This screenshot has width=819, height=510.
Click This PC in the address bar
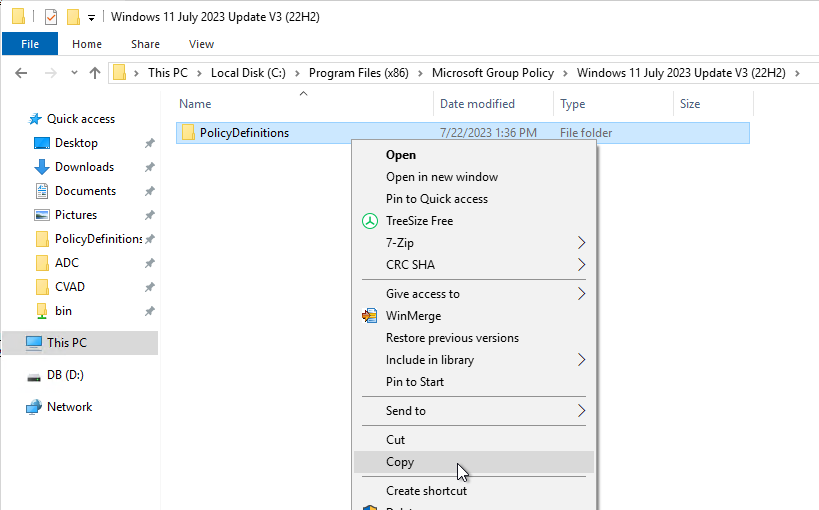pos(168,73)
